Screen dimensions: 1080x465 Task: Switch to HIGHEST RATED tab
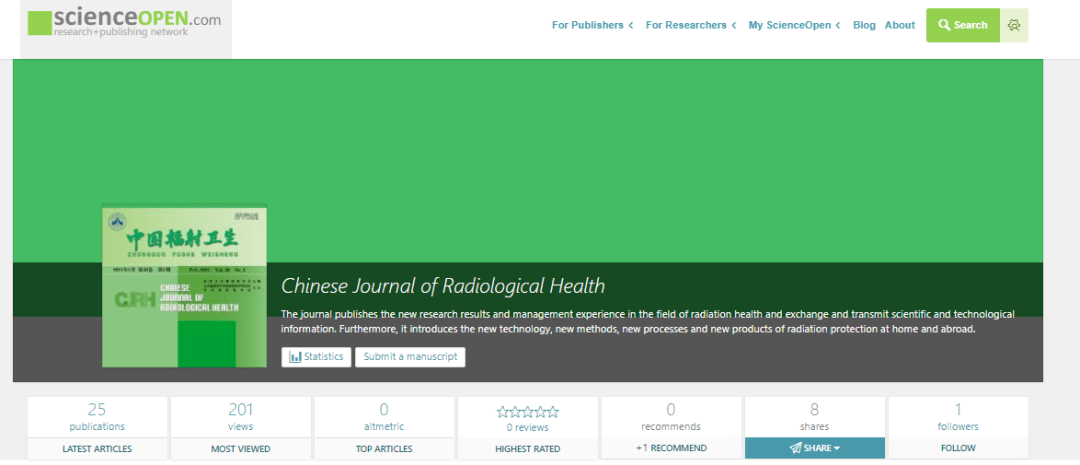[x=528, y=448]
